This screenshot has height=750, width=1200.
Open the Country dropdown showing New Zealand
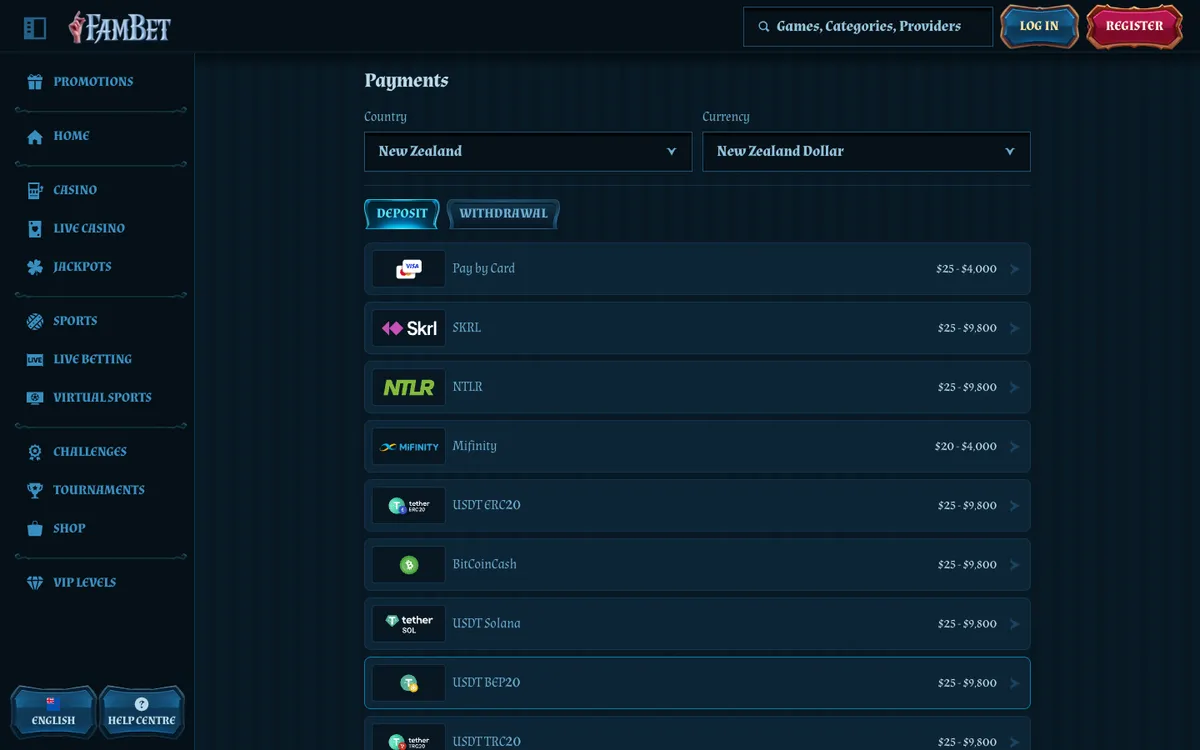pos(528,152)
